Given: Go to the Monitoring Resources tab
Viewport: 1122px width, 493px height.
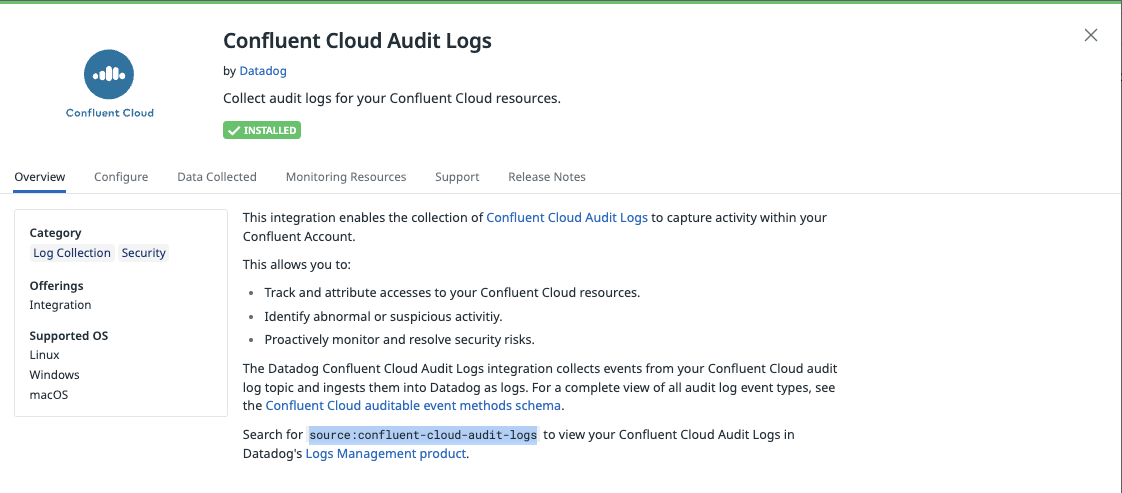Looking at the screenshot, I should [x=346, y=177].
